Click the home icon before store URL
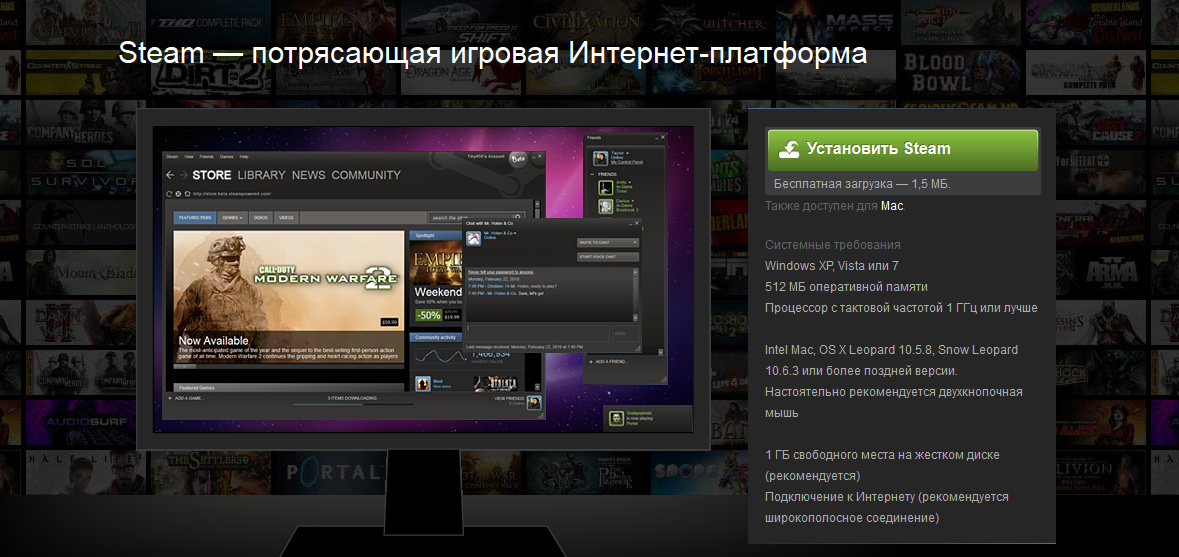Viewport: 1179px width, 557px height. click(187, 194)
